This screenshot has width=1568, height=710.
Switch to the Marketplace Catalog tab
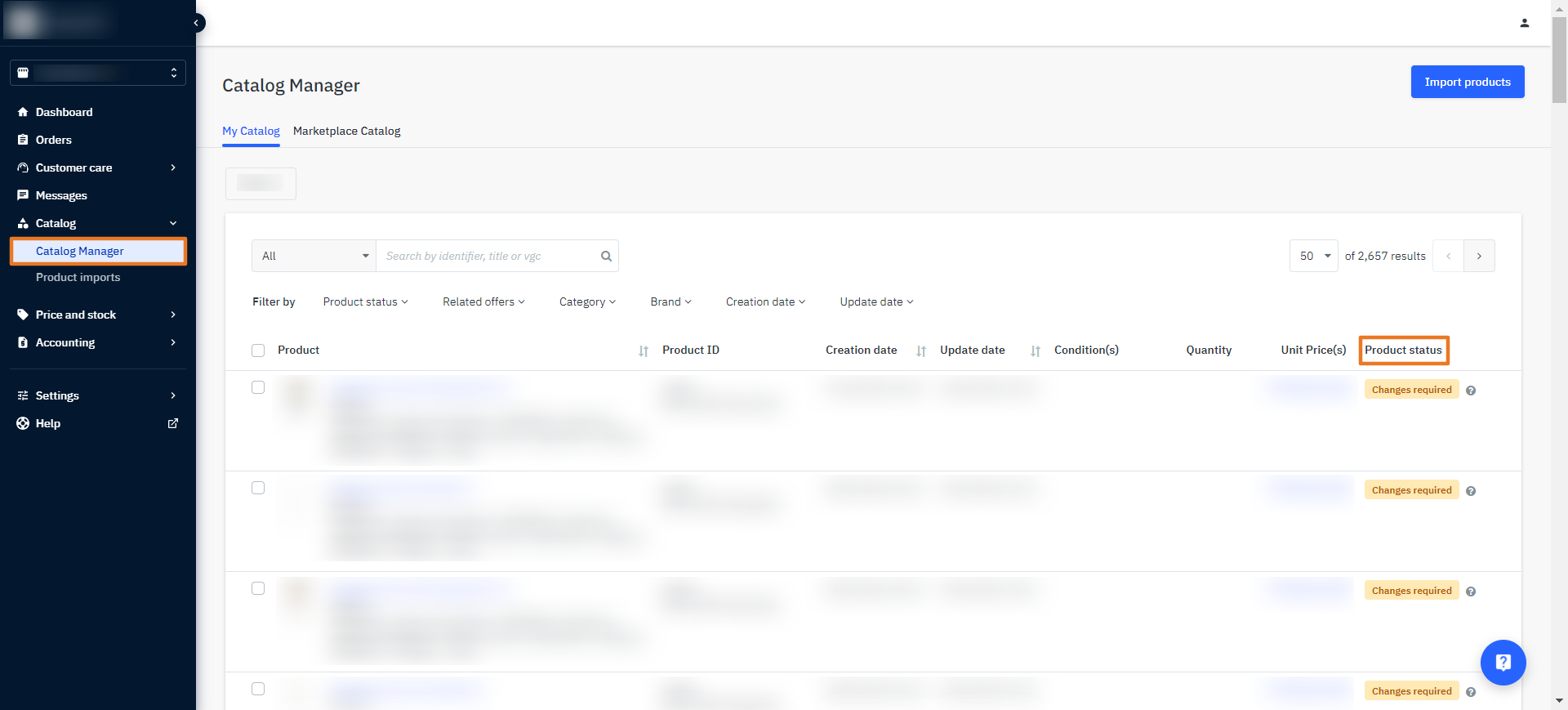[346, 131]
